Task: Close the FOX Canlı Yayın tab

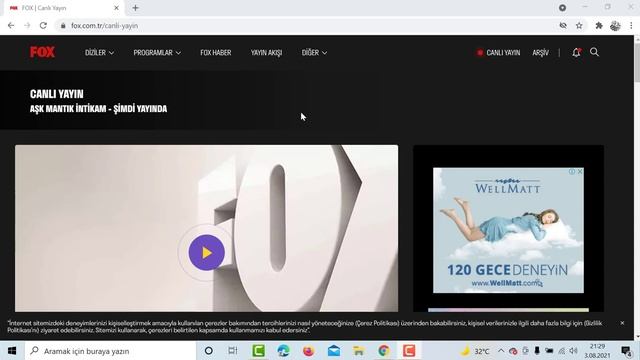Action: click(x=116, y=8)
